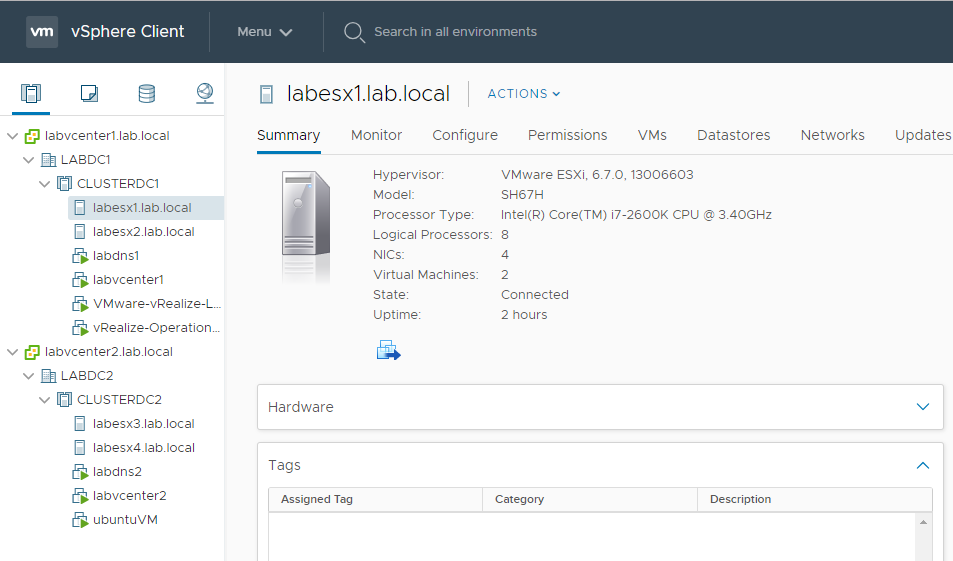
Task: Click the 'VMware ESXi, 6.7.0, 13006603' value
Action: 597,175
